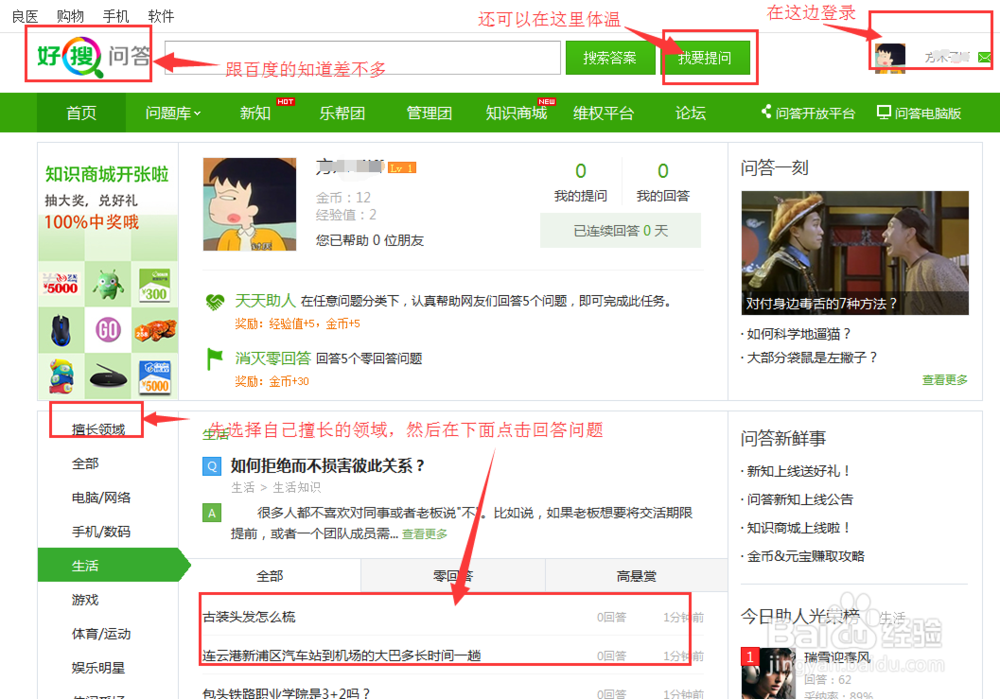Open 大部分袋鼠是左撇子 link
1000x699 pixels.
pos(812,357)
